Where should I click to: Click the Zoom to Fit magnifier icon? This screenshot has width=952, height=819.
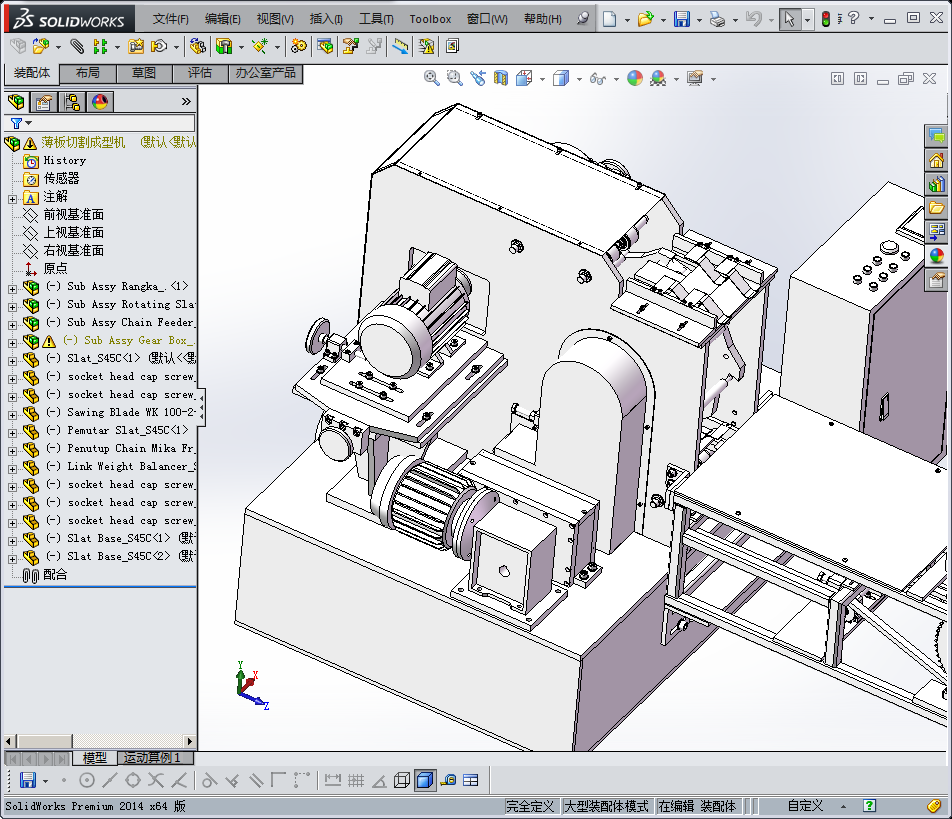pos(432,78)
